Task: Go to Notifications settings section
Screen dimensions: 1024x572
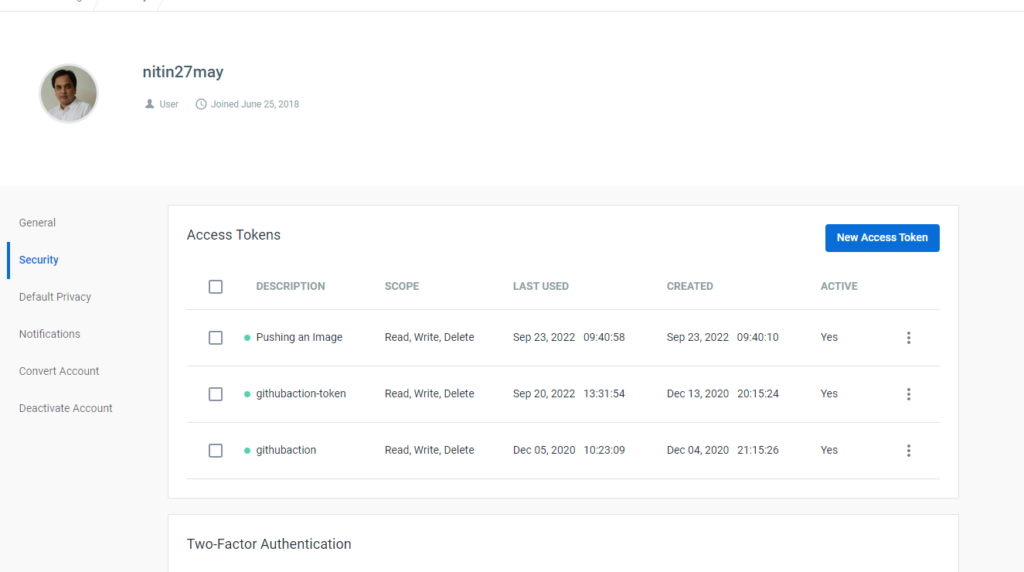Action: pos(49,334)
